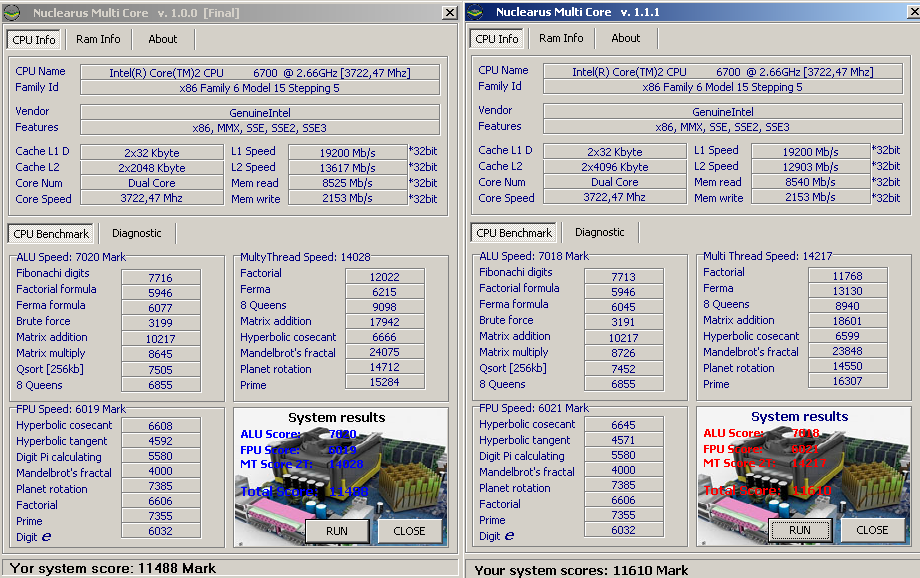Select CPU Benchmark tab in v. 1.1.1 window
Screen dimensions: 920x578
pyautogui.click(x=514, y=233)
